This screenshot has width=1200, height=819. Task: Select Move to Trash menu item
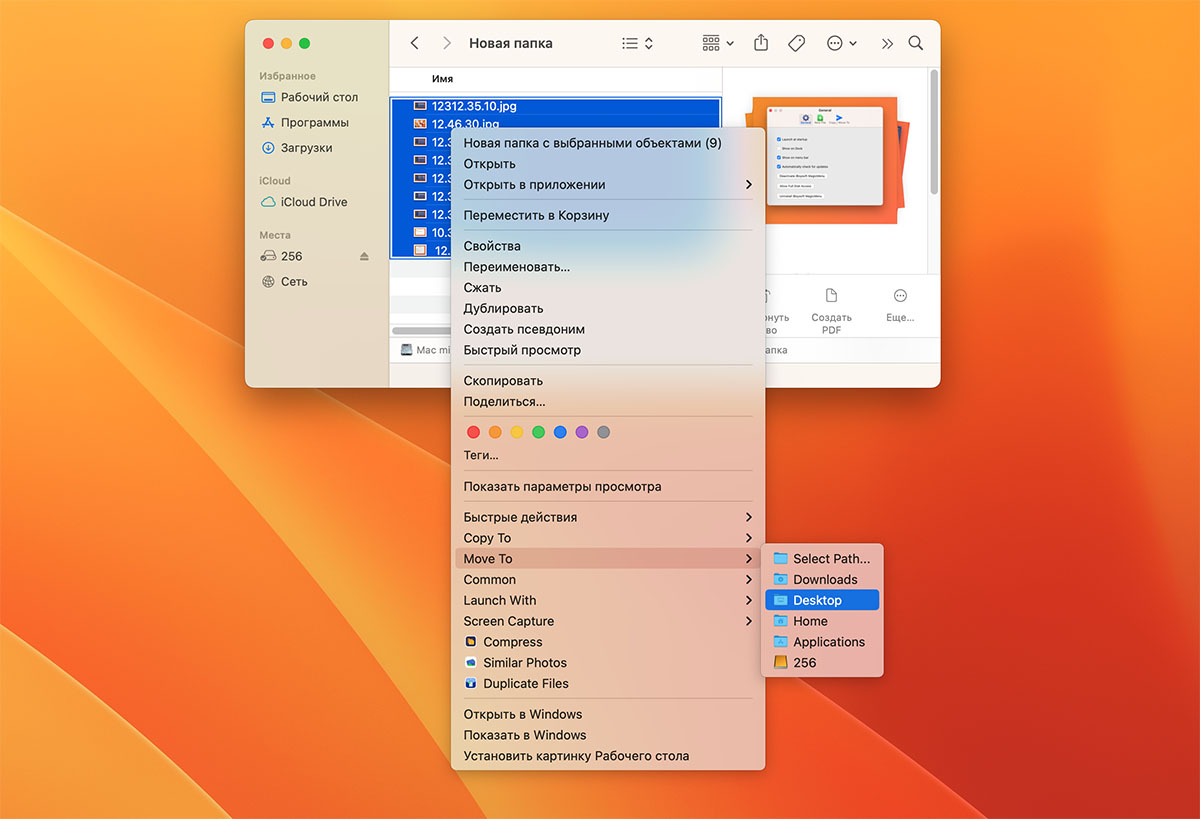536,215
